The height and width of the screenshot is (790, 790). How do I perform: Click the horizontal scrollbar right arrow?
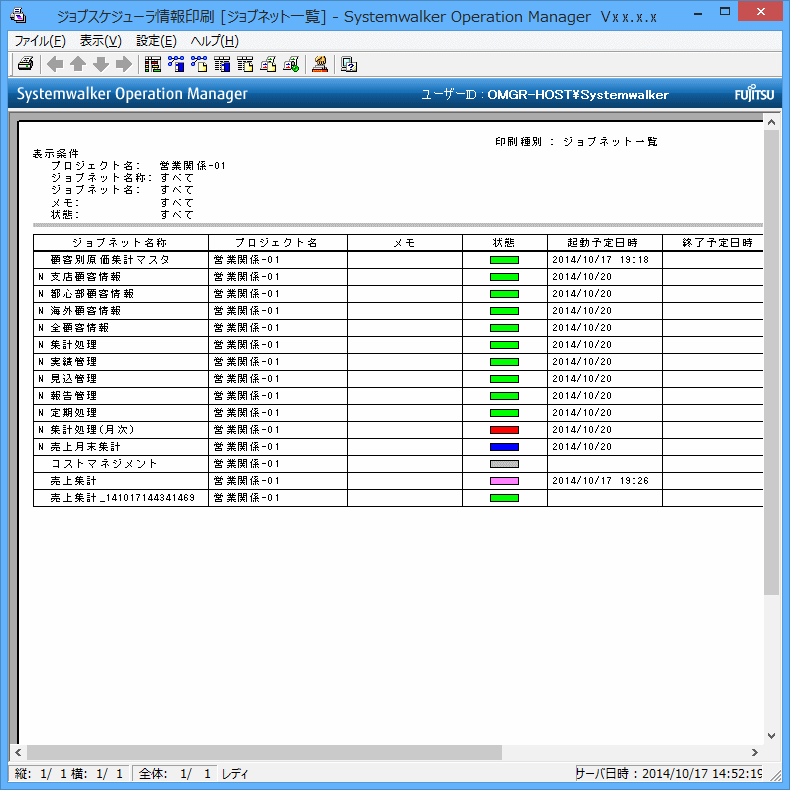[x=755, y=753]
